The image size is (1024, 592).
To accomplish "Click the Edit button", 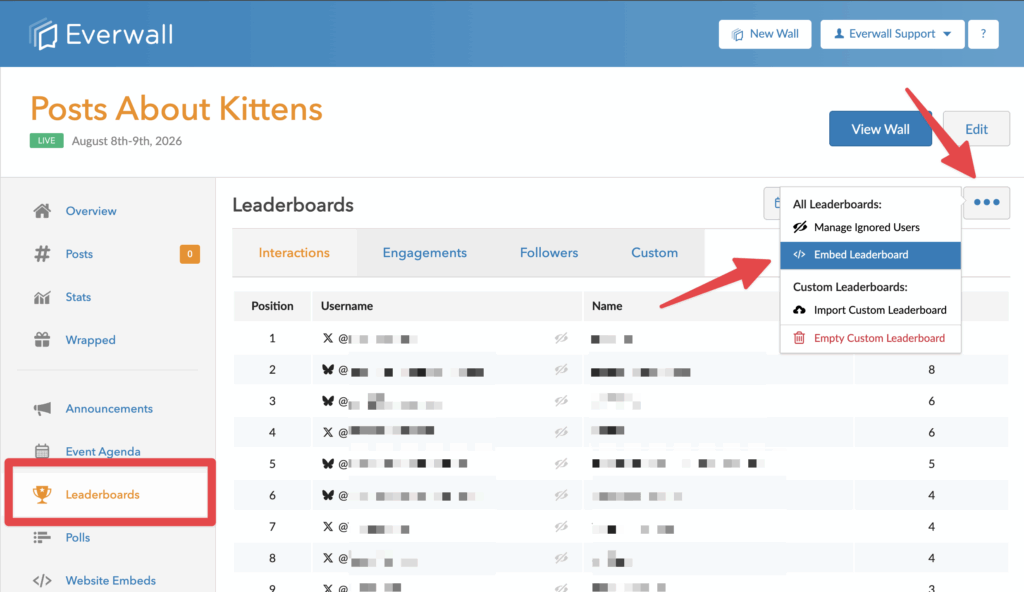I will click(x=976, y=129).
